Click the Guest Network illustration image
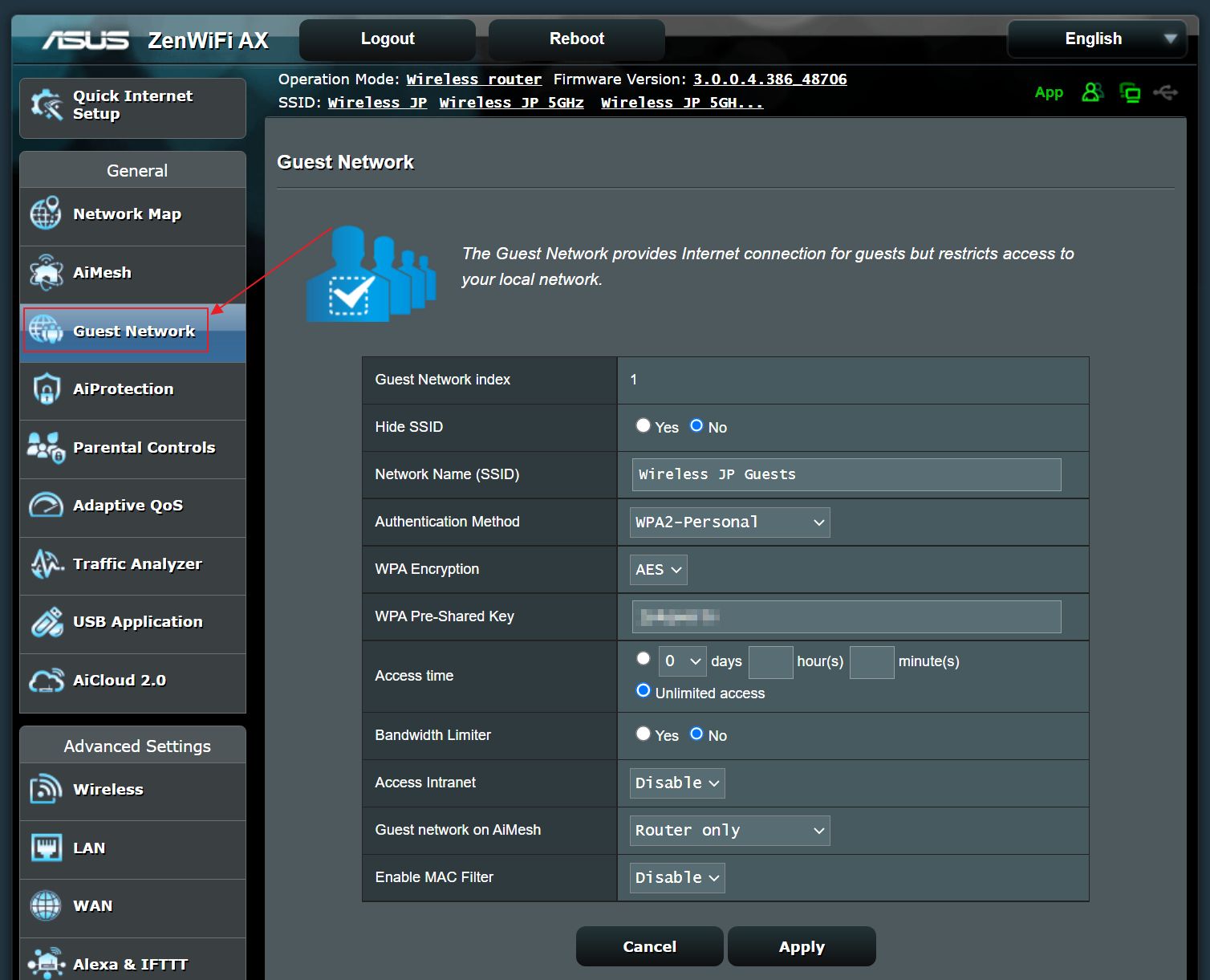The height and width of the screenshot is (980, 1210). pyautogui.click(x=371, y=274)
